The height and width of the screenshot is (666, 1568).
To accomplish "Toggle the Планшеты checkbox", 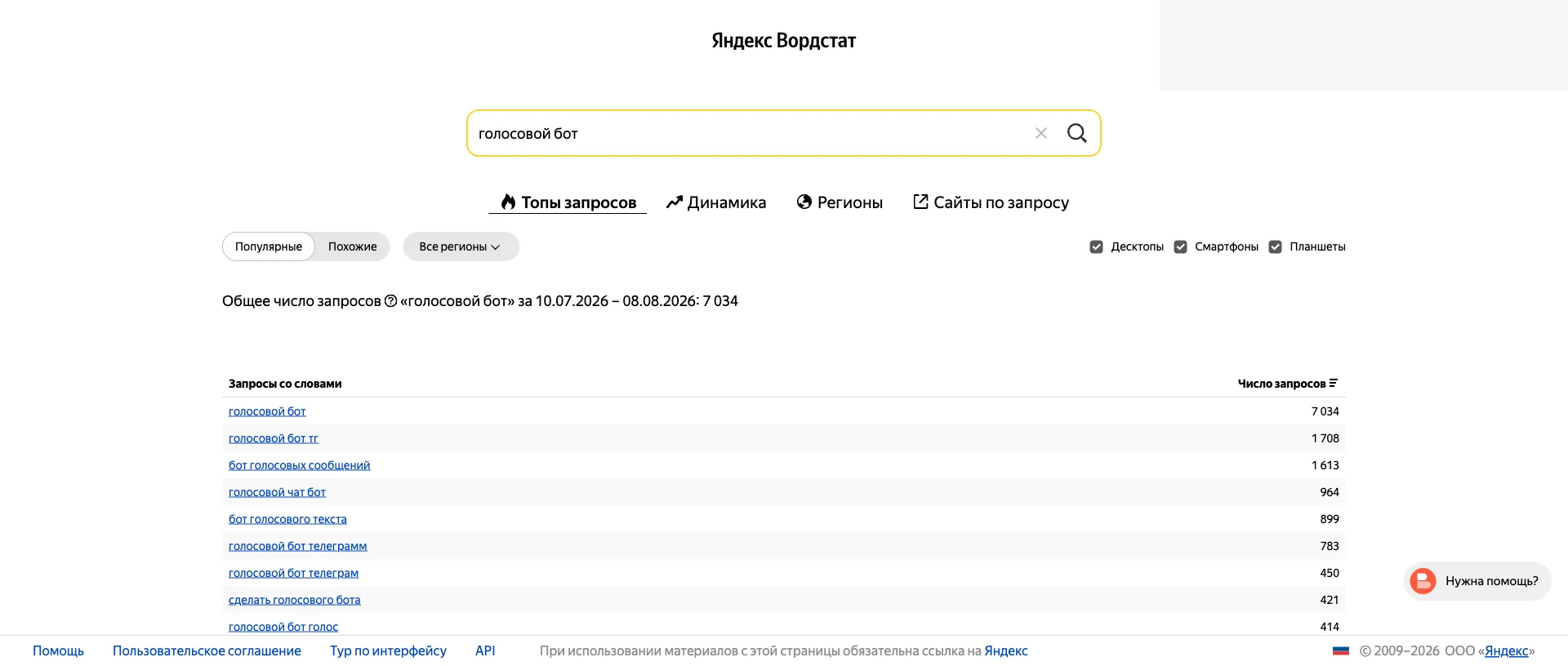I will [x=1275, y=246].
